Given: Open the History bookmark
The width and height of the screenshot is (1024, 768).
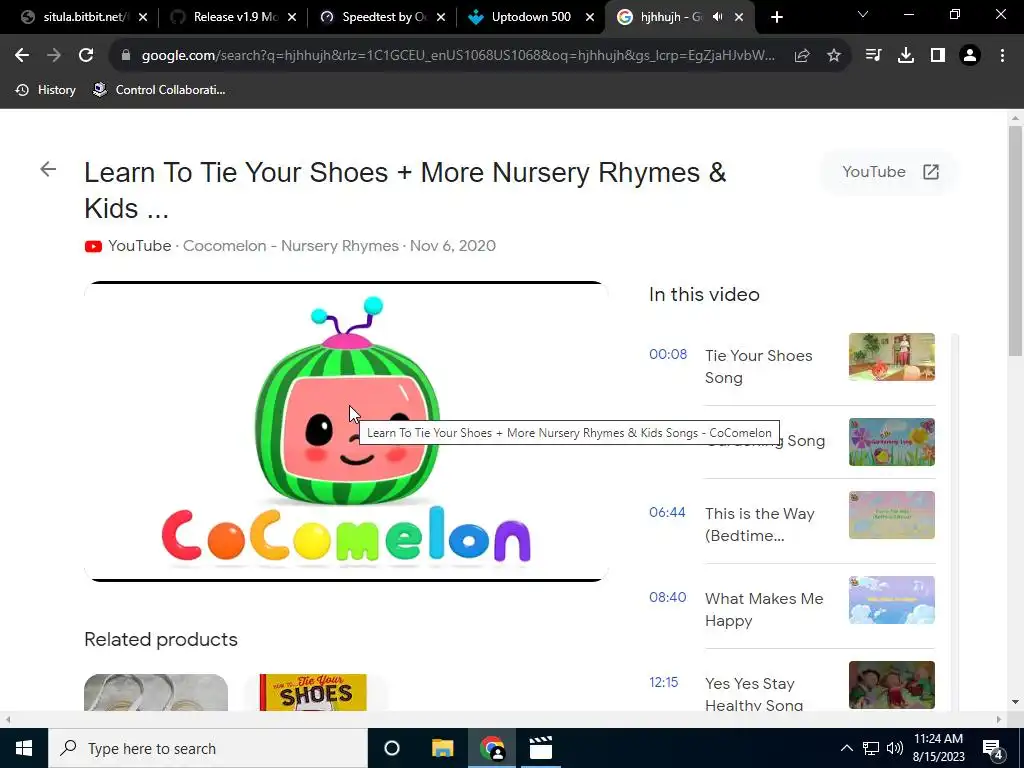Looking at the screenshot, I should [x=45, y=90].
